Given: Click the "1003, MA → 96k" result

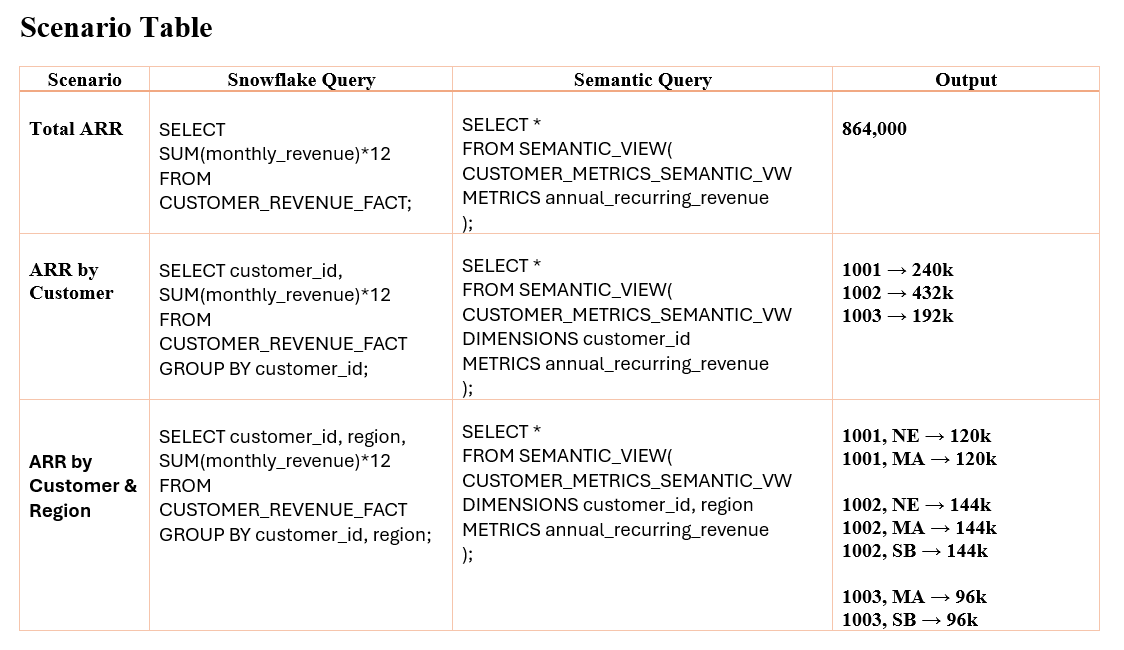Looking at the screenshot, I should [914, 597].
